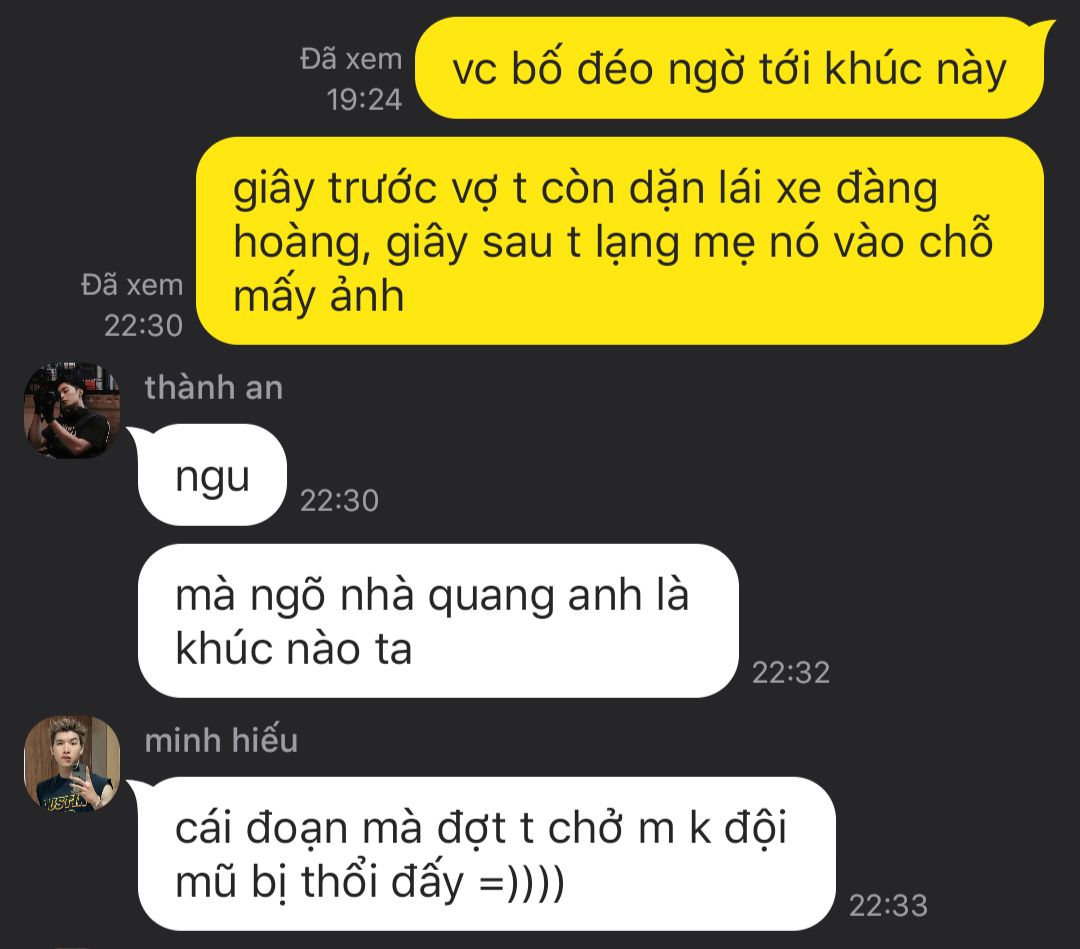Click the 22:32 timestamp

(791, 673)
